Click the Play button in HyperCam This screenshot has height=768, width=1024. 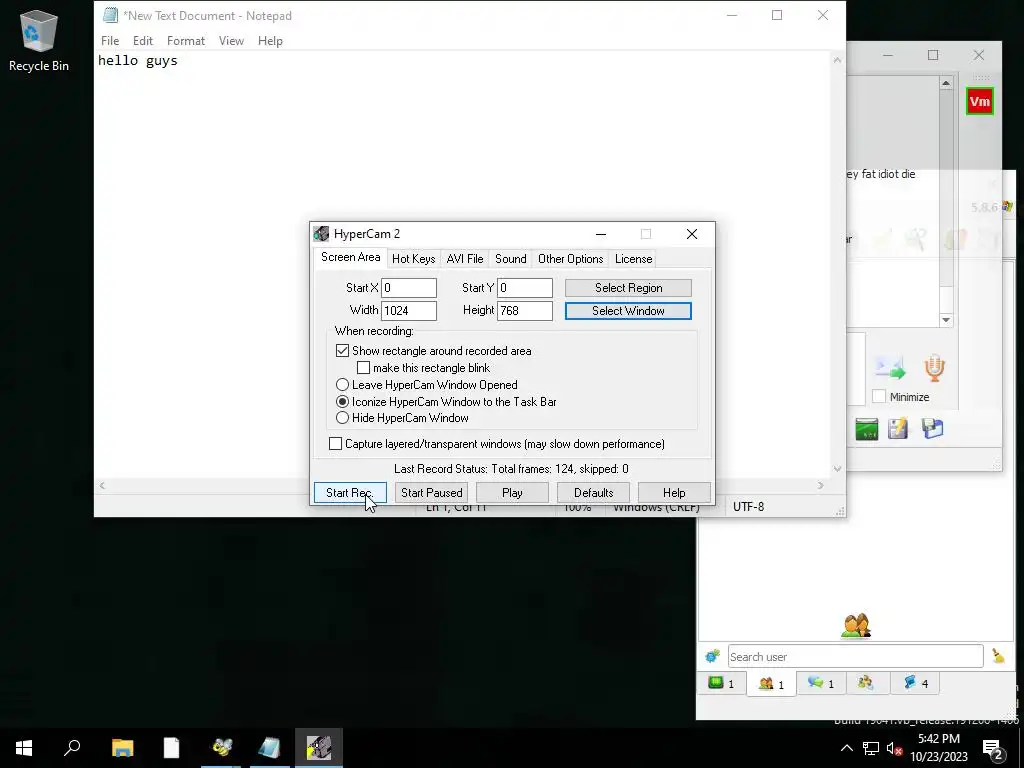(512, 492)
